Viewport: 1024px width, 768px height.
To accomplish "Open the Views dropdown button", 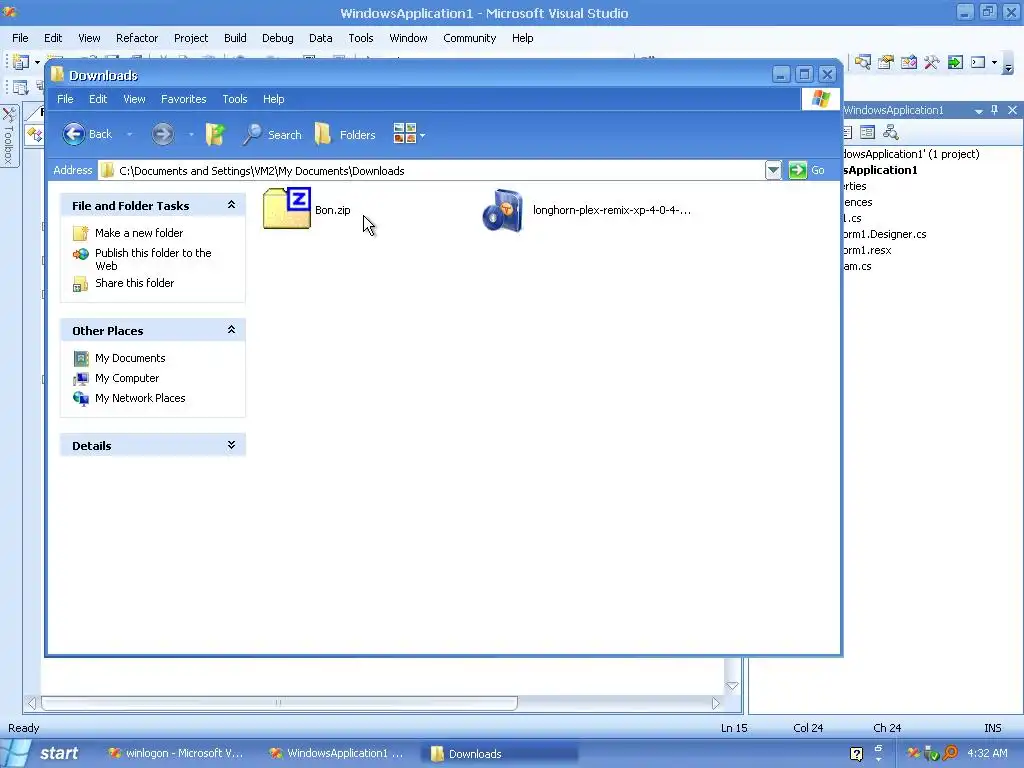I will point(409,134).
